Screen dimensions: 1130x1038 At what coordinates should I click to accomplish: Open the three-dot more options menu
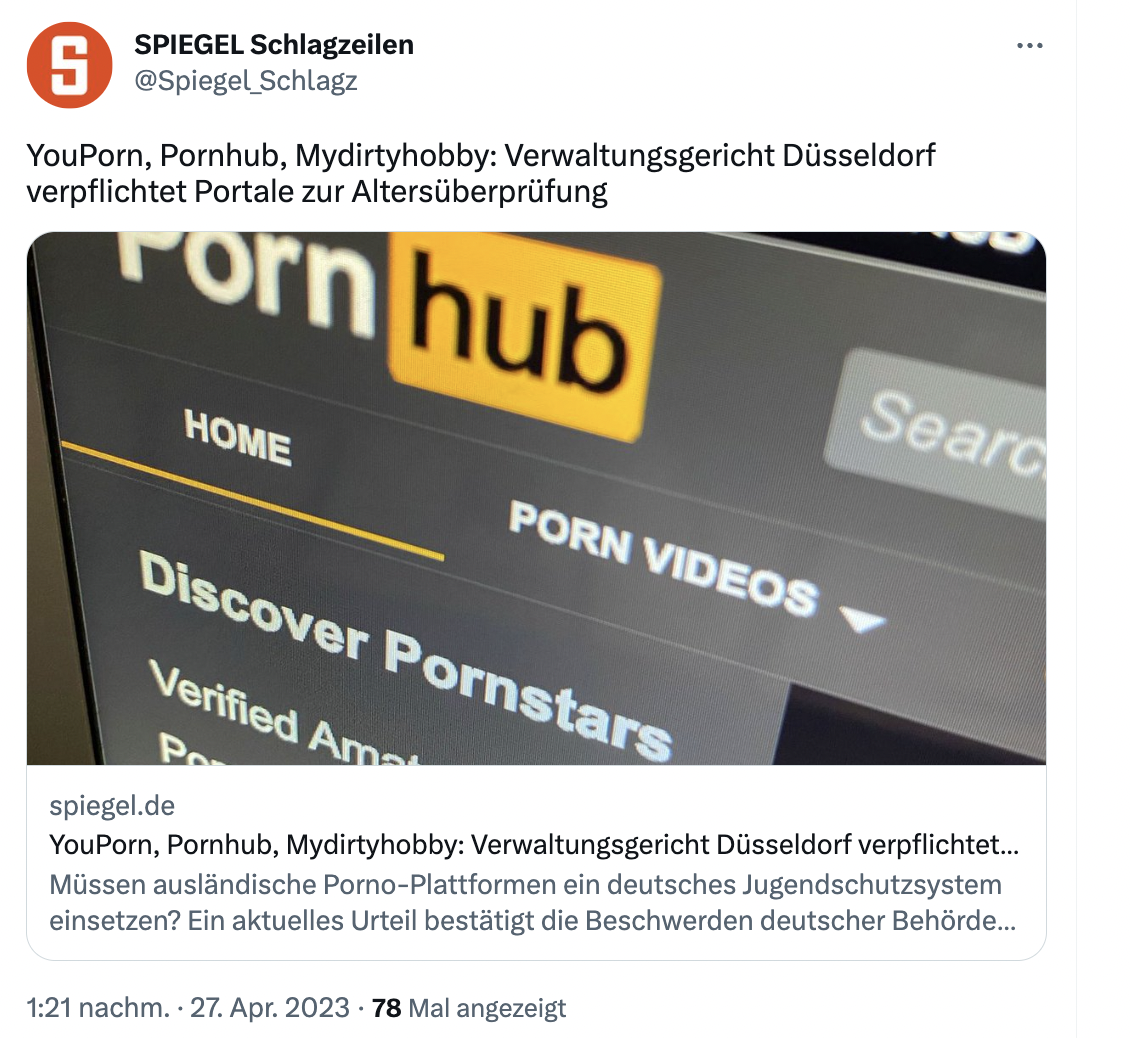(x=1029, y=45)
